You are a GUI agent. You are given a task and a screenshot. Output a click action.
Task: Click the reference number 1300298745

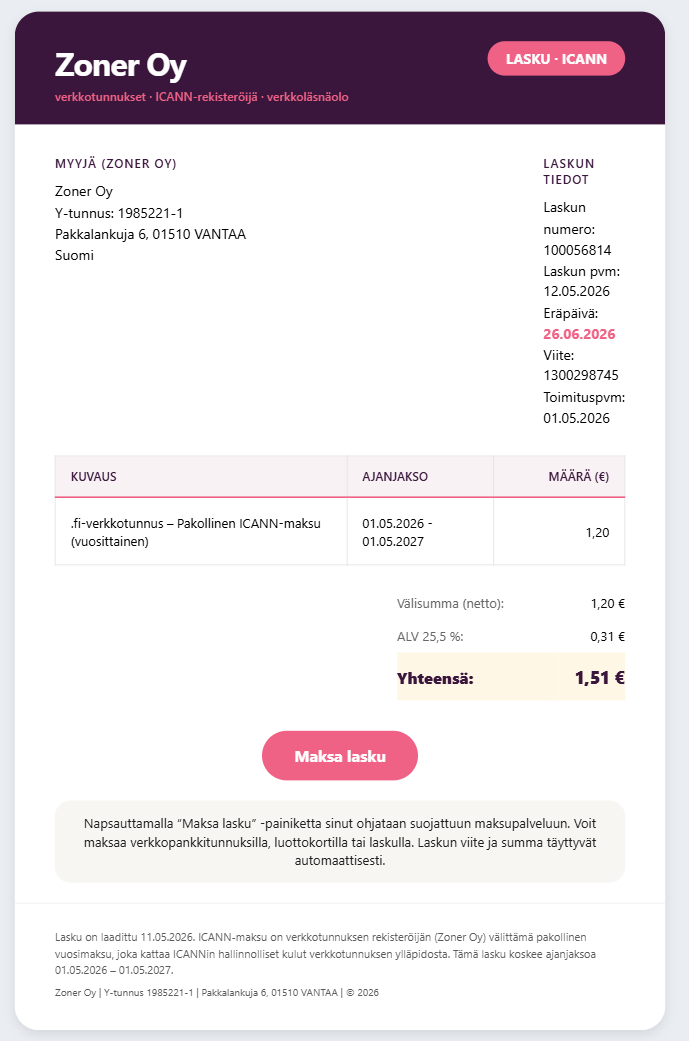(x=581, y=375)
